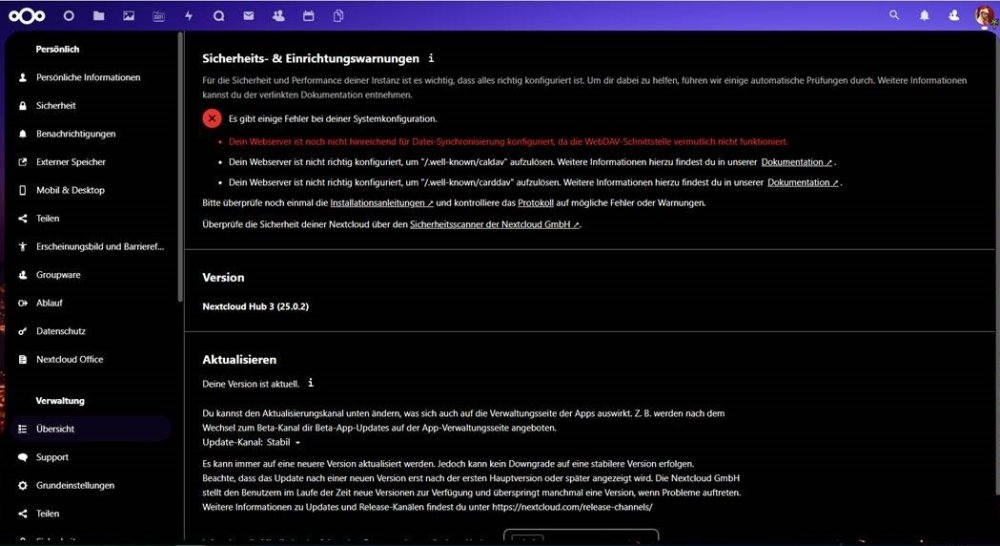Open the Mail envelope icon
The image size is (1000, 546).
pyautogui.click(x=249, y=15)
